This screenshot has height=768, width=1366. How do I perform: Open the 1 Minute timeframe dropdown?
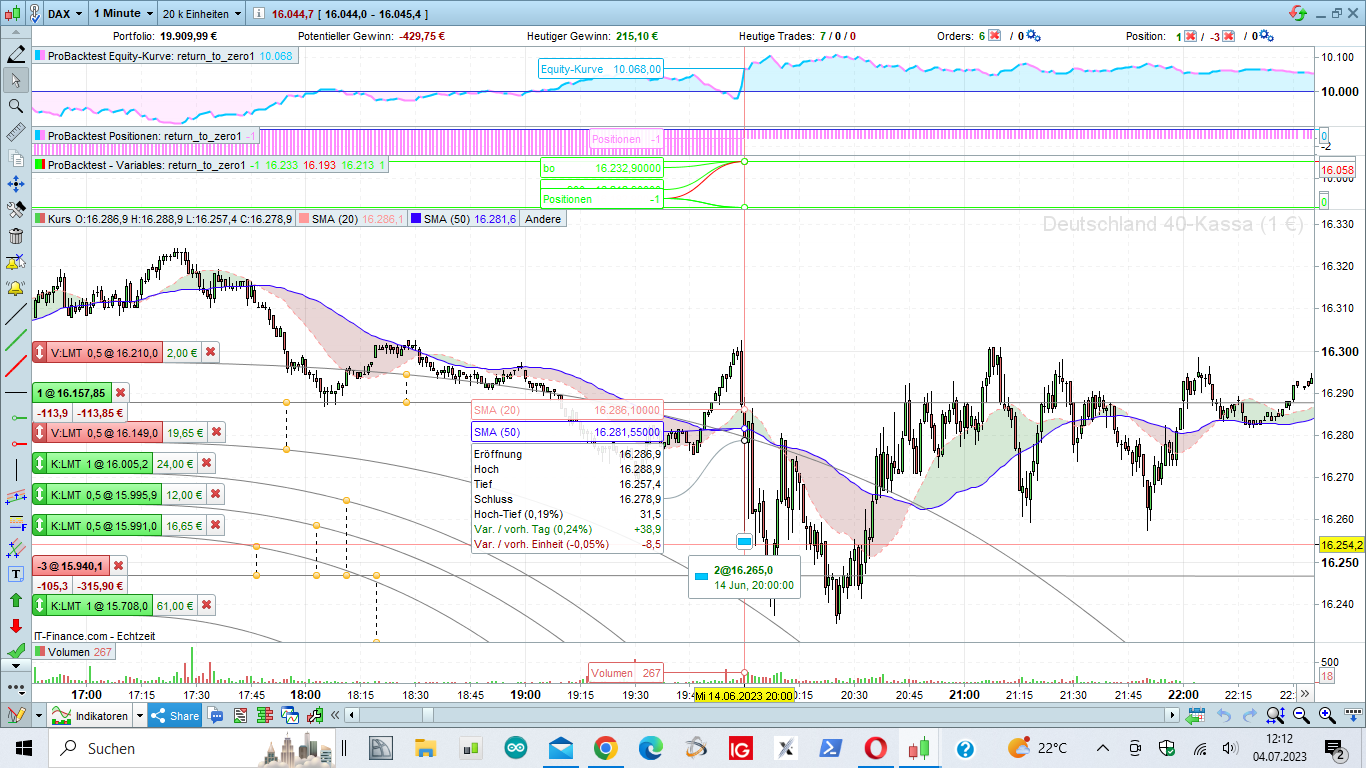point(123,14)
